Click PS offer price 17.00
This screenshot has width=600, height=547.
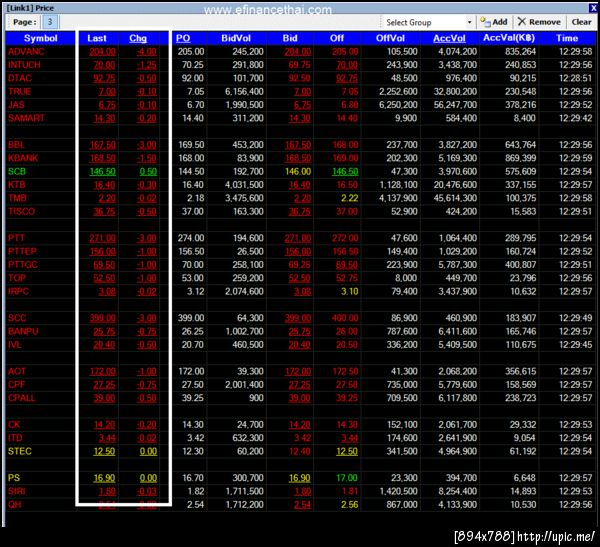point(347,478)
